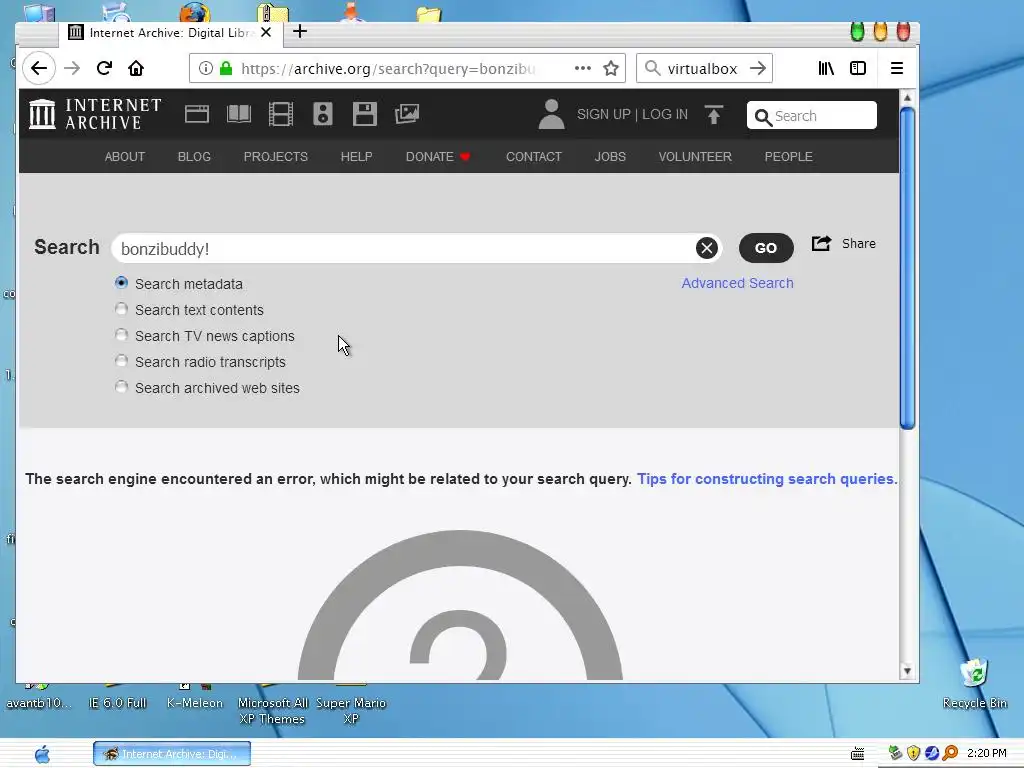The image size is (1024, 768).
Task: Click the page vertical scrollbar thumb
Action: (906, 268)
